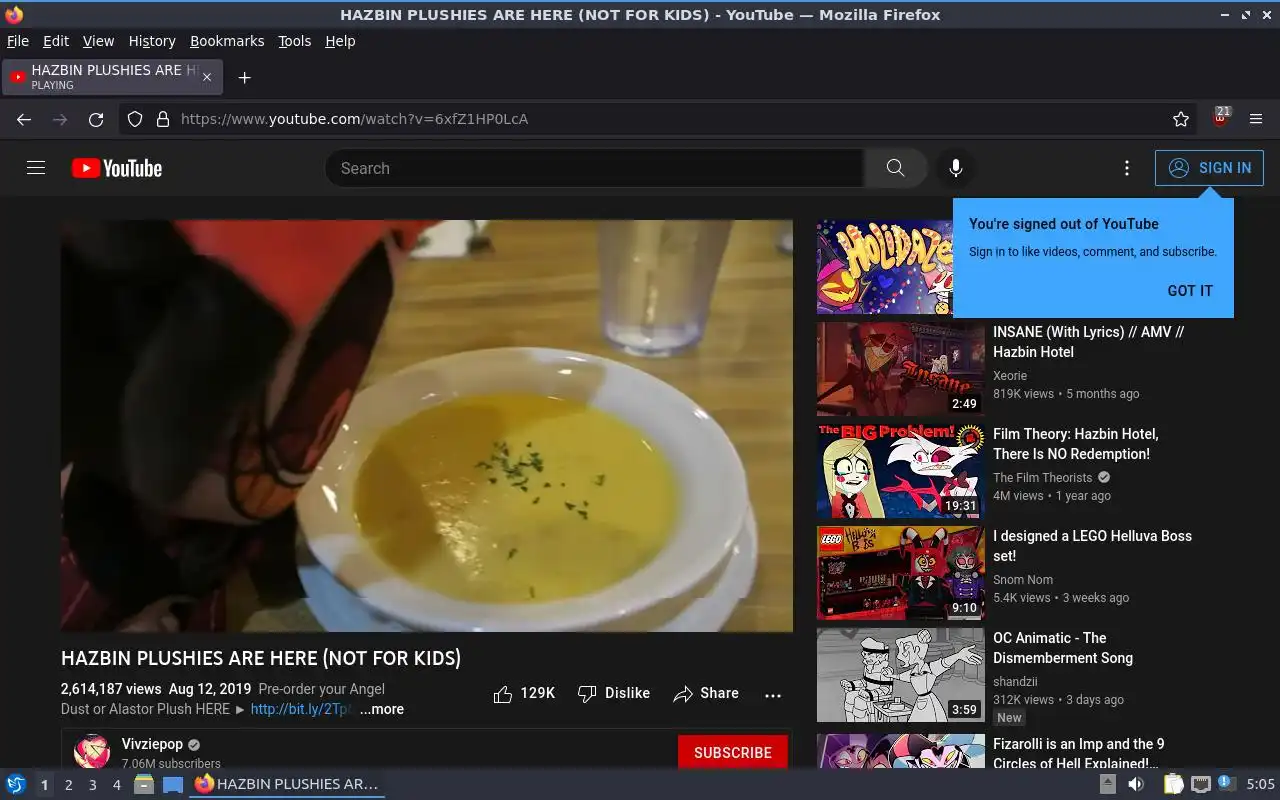Click the search magnifier button
The image size is (1280, 800).
[895, 168]
